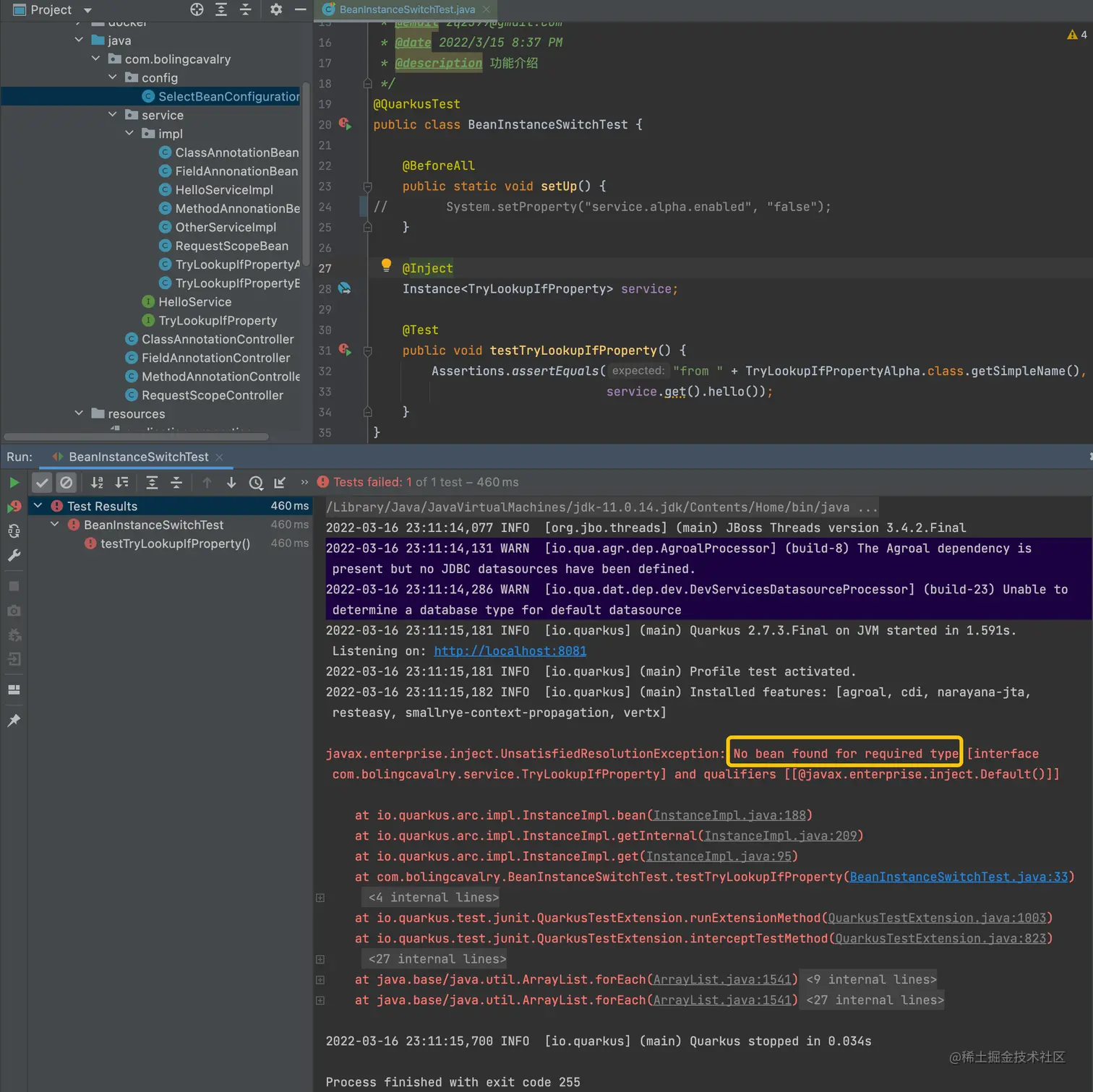Toggle Show Passed tests checkmark button
This screenshot has height=1092, width=1093.
click(x=42, y=483)
